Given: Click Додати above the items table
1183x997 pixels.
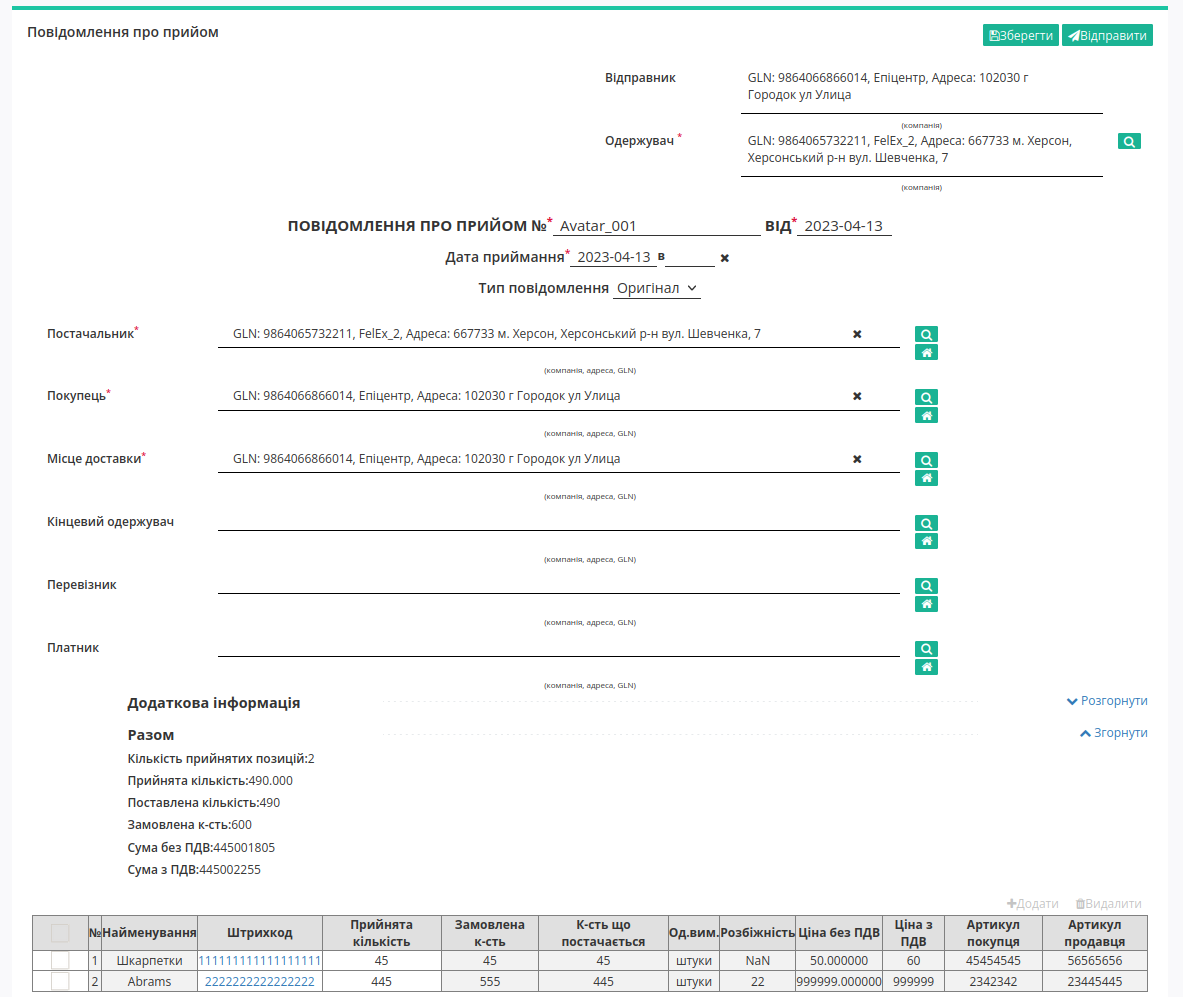Looking at the screenshot, I should click(1032, 903).
